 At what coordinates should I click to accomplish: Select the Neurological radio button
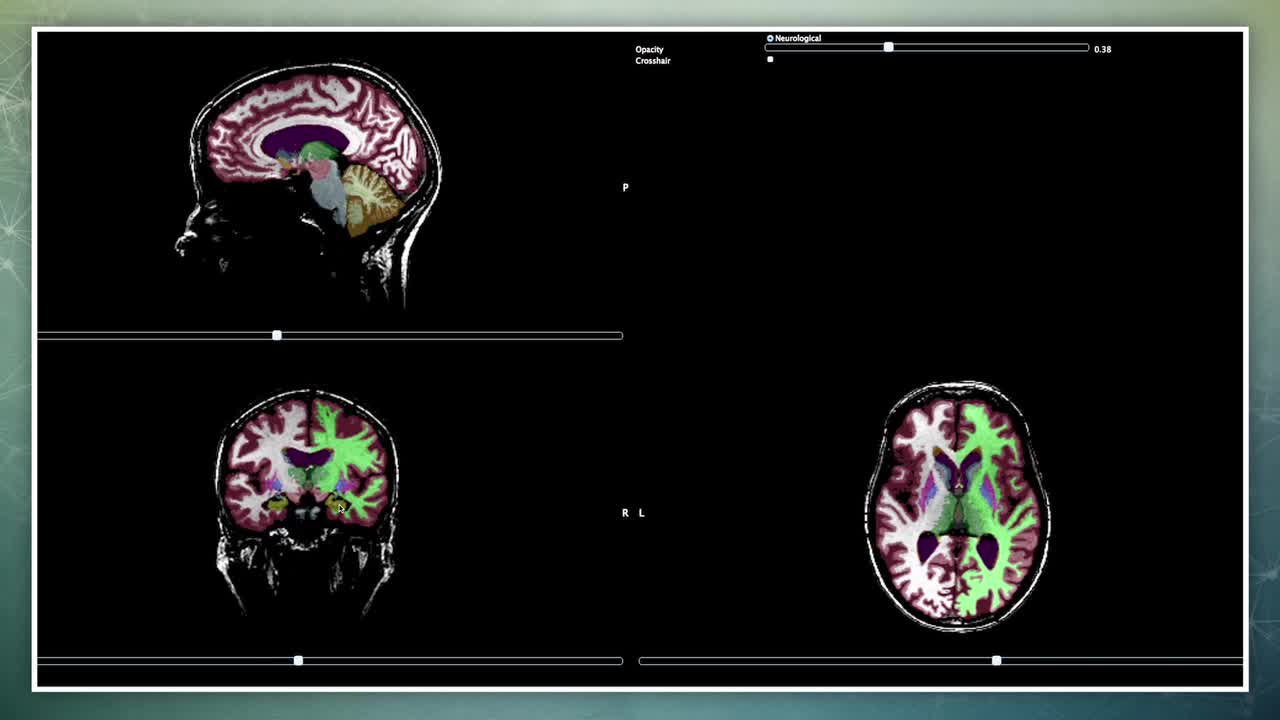click(x=770, y=38)
